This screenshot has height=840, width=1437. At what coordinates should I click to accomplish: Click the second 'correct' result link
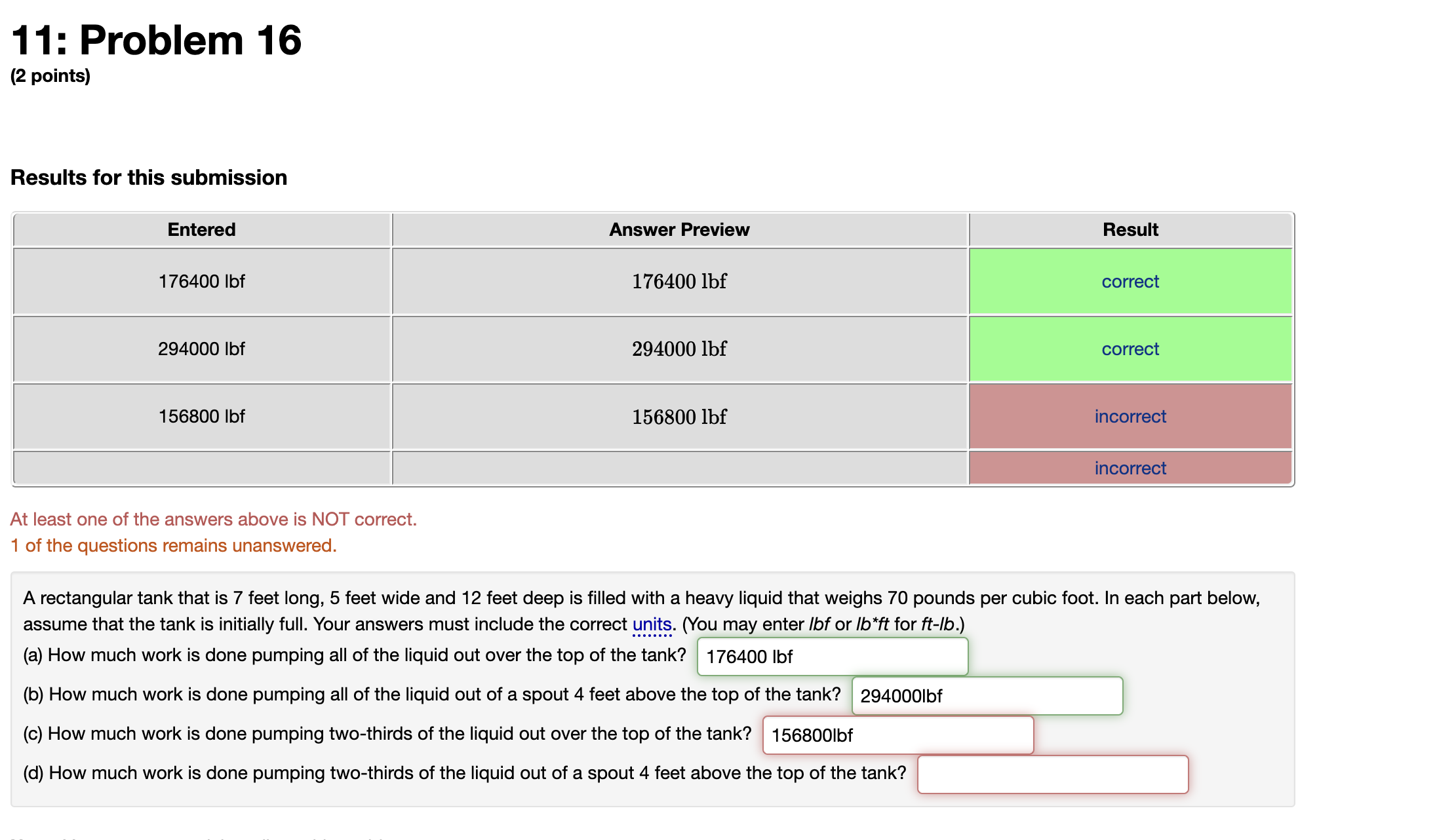click(x=1130, y=349)
